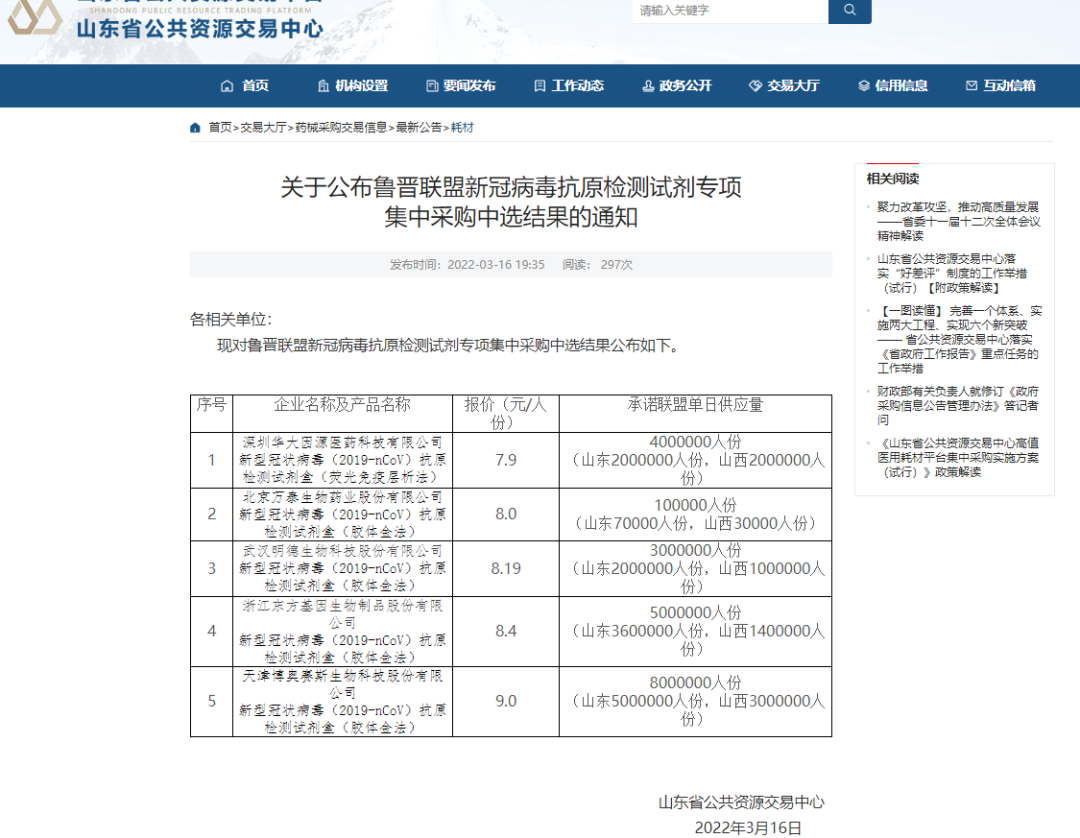The height and width of the screenshot is (838, 1080).
Task: Click the signature date 2022年3月16日
Action: tap(748, 828)
